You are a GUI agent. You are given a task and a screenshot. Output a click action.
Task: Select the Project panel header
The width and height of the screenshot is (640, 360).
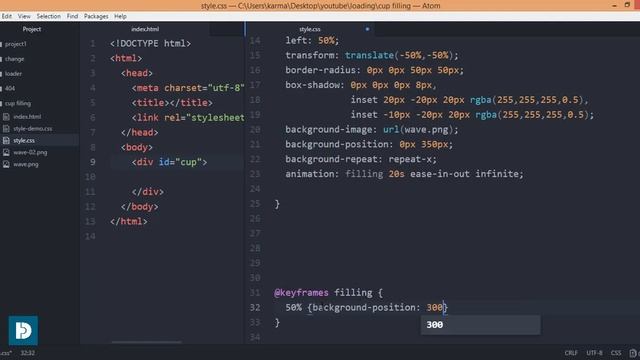point(32,29)
